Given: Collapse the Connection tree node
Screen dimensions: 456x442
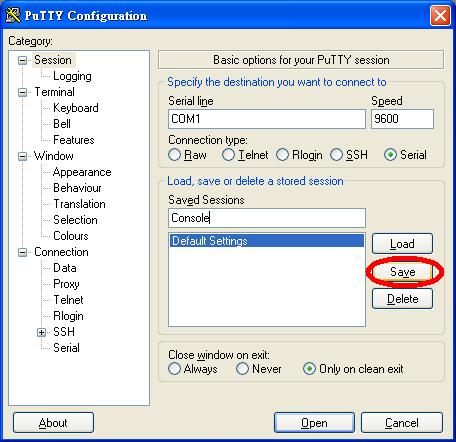Looking at the screenshot, I should [x=22, y=252].
